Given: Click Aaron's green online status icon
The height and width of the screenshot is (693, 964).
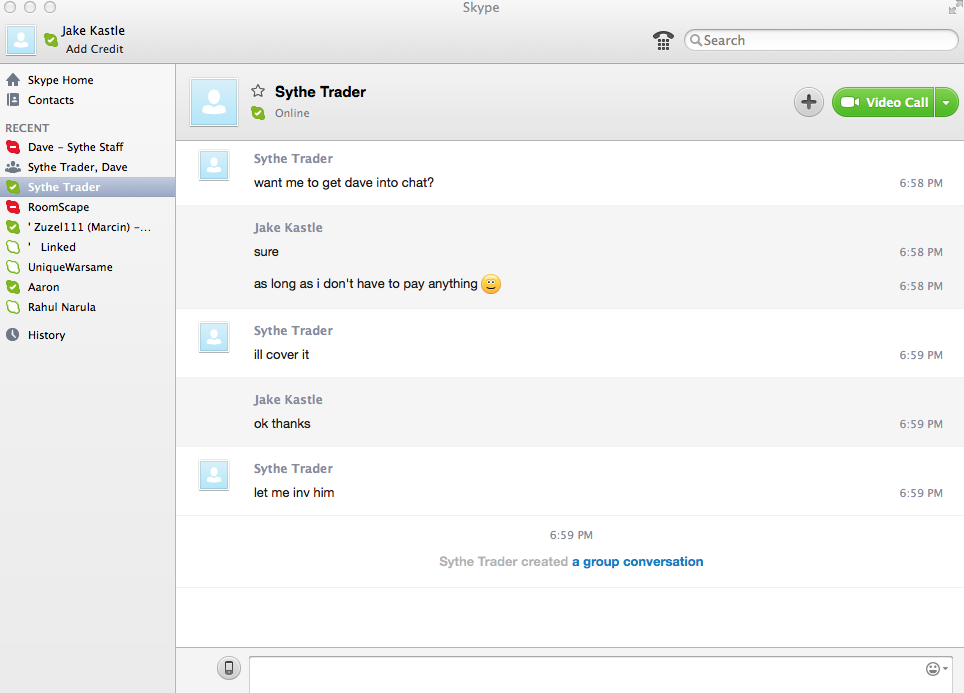Looking at the screenshot, I should tap(13, 287).
